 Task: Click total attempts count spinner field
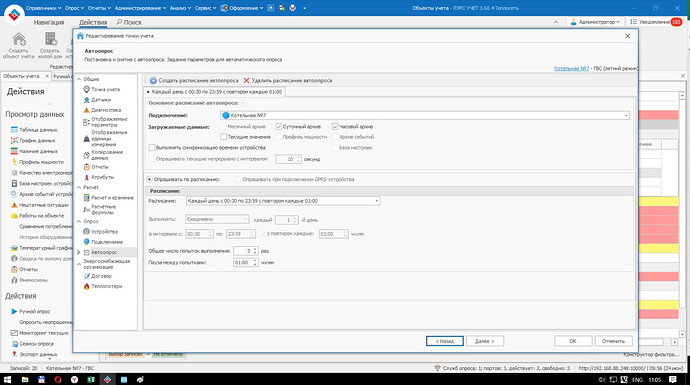(x=246, y=251)
